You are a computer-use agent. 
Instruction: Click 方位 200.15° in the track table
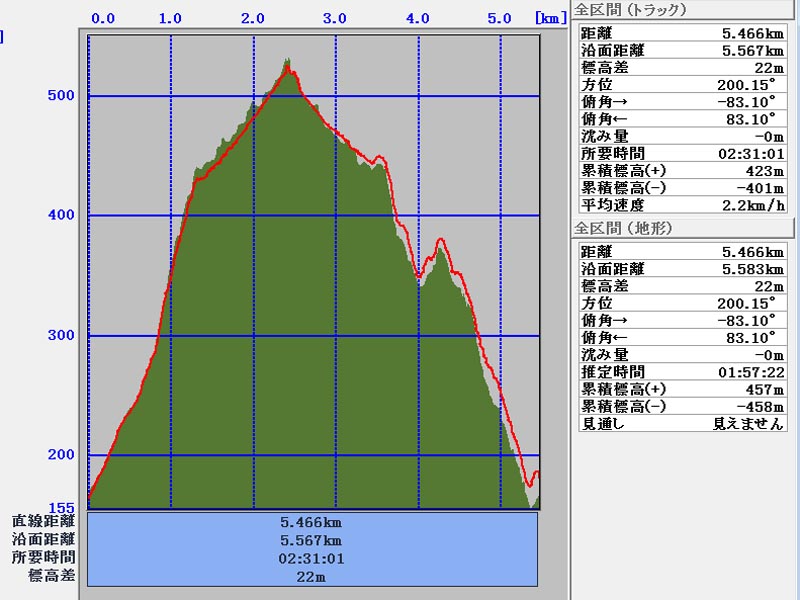click(x=682, y=84)
